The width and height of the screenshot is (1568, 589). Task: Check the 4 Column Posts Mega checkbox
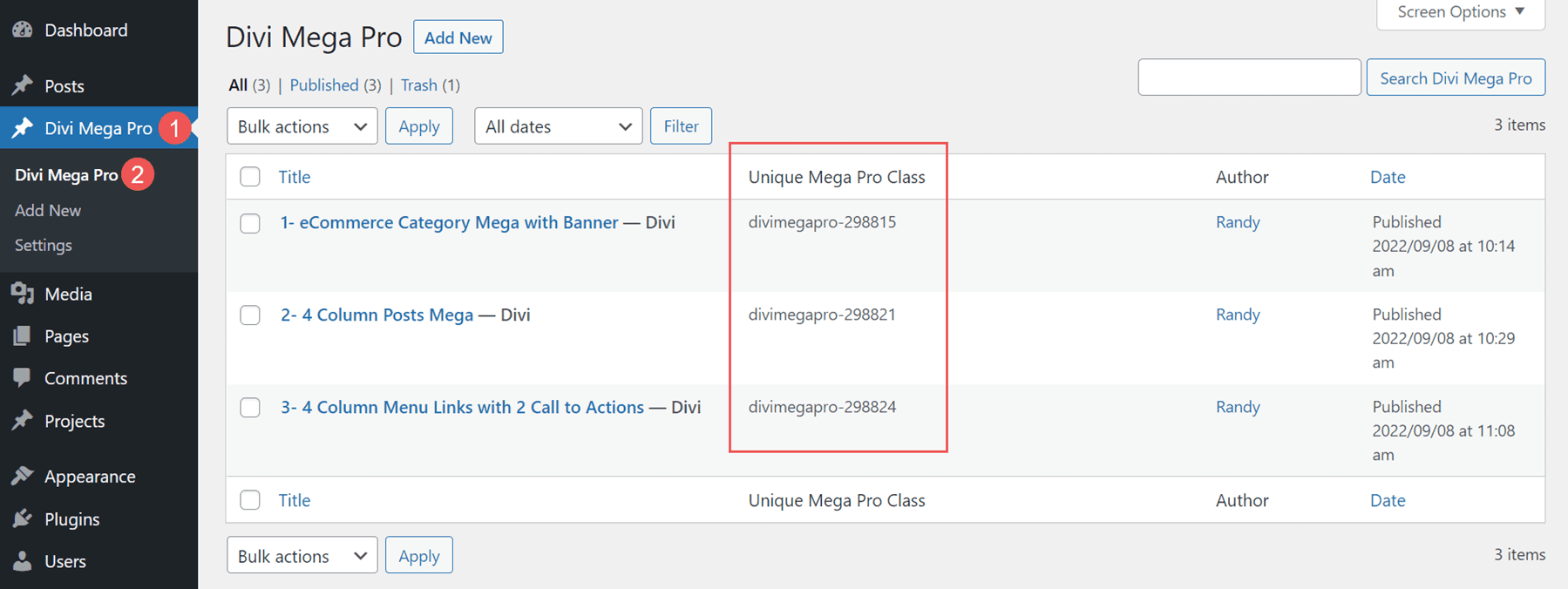click(250, 315)
